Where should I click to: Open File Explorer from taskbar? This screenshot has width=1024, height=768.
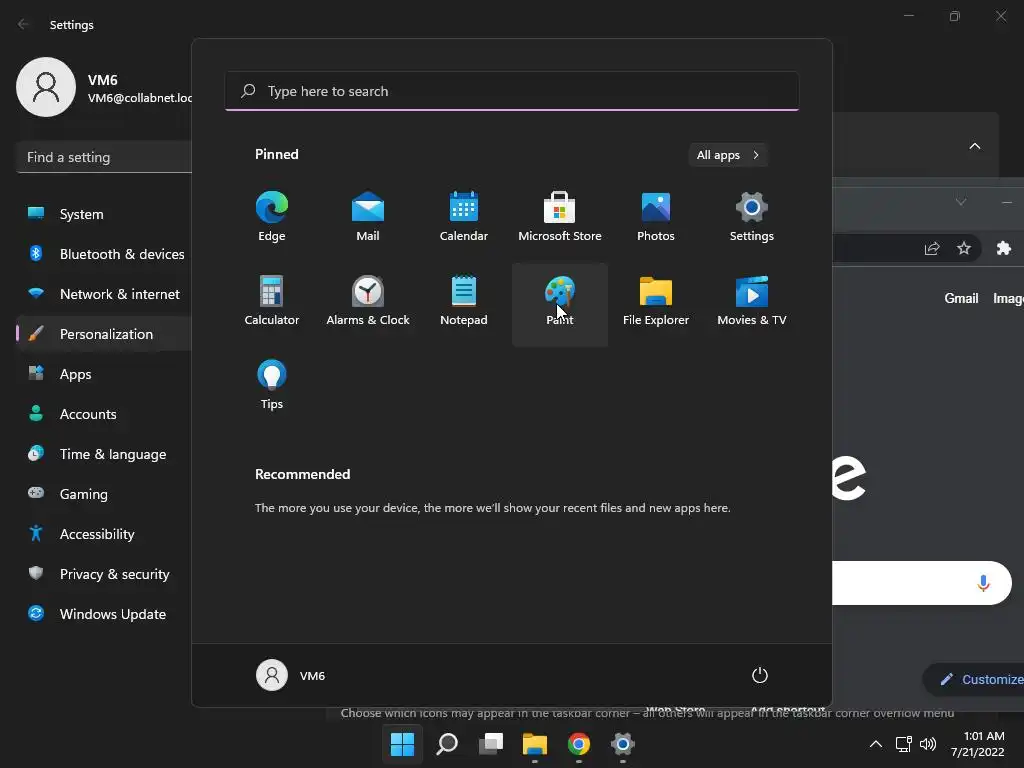click(535, 744)
